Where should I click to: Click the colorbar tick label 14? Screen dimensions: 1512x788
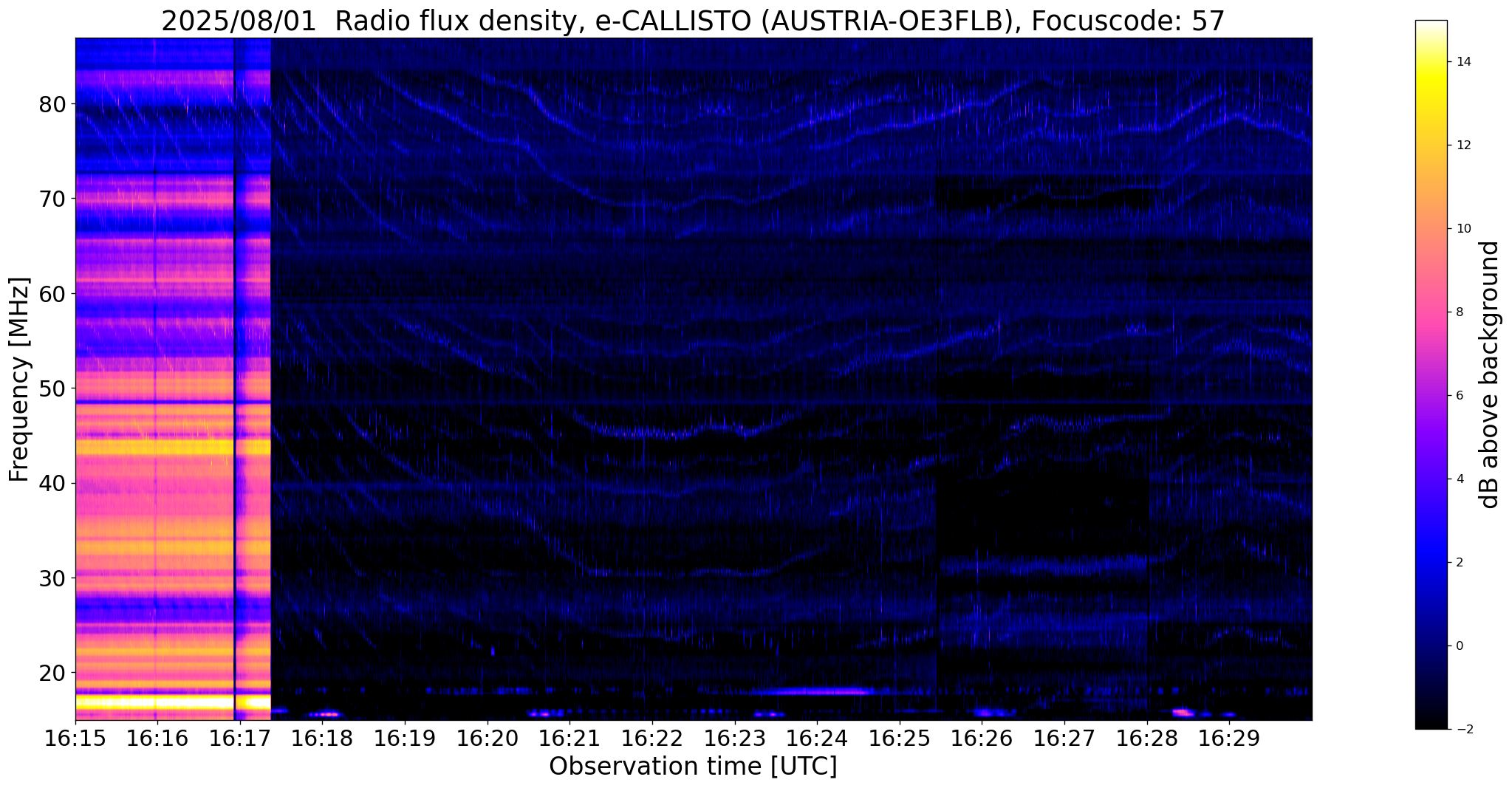coord(1462,62)
